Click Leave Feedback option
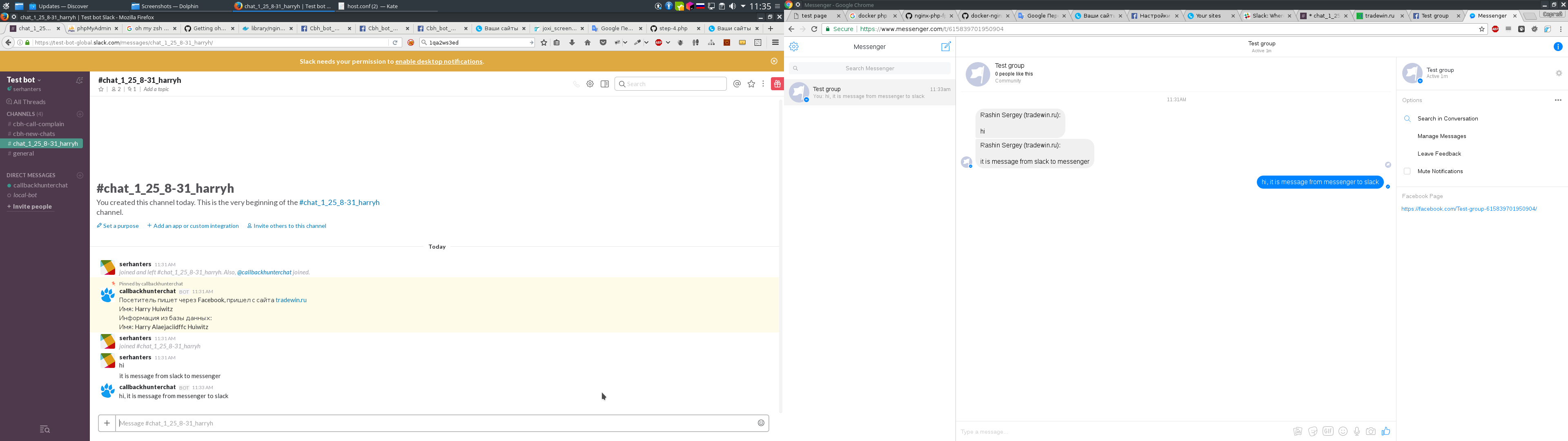This screenshot has width=1568, height=441. click(x=1439, y=154)
